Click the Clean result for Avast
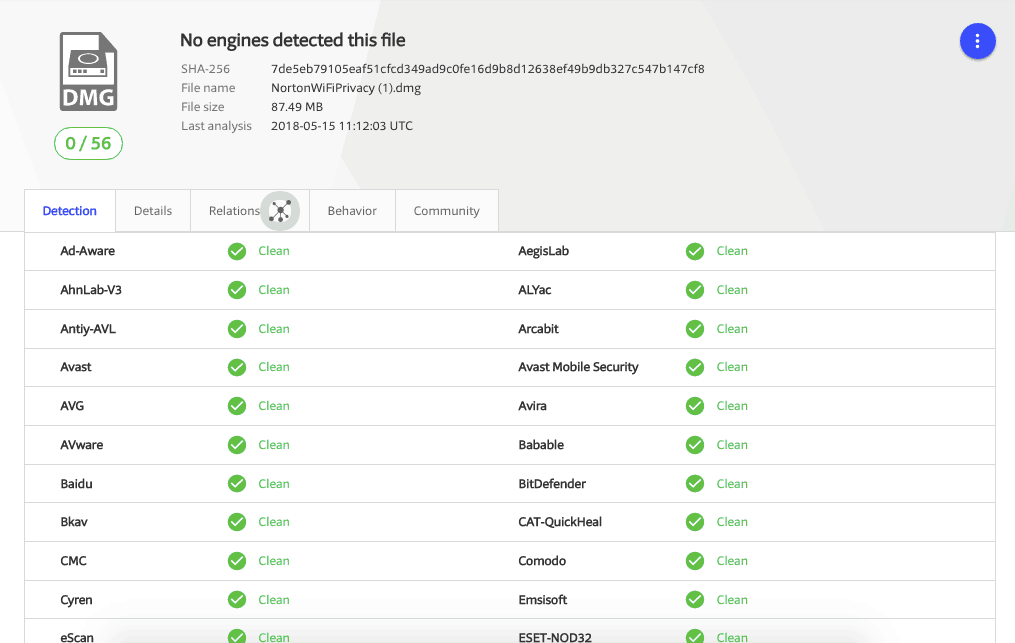This screenshot has width=1015, height=643. 274,367
